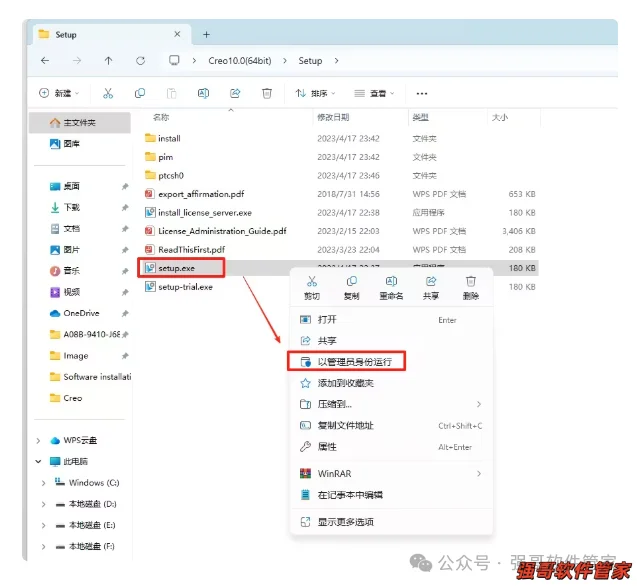Open 主文件夹 in sidebar
This screenshot has width=637, height=588.
(80, 123)
